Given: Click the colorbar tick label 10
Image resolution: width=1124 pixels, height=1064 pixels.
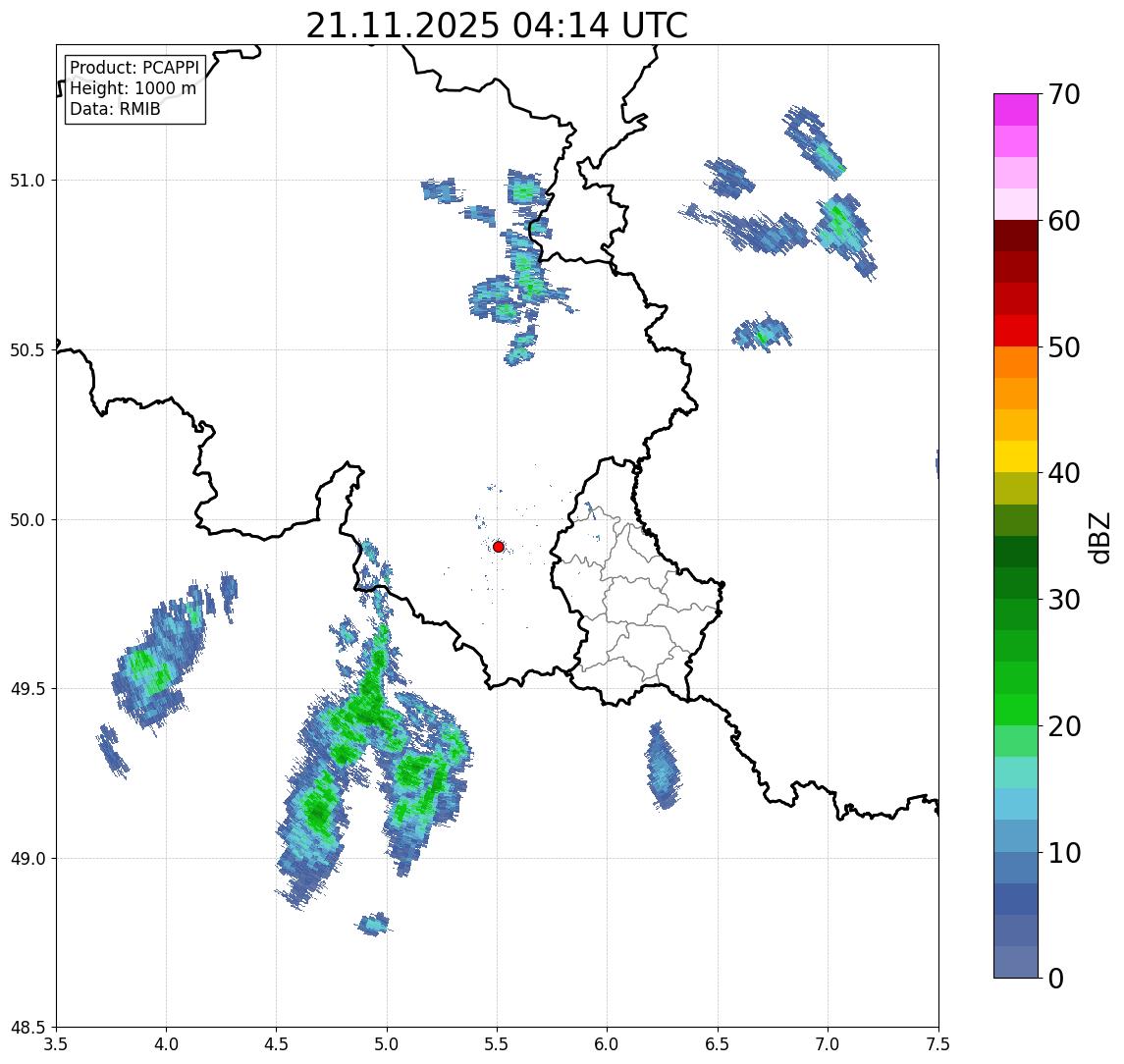Looking at the screenshot, I should click(1064, 853).
